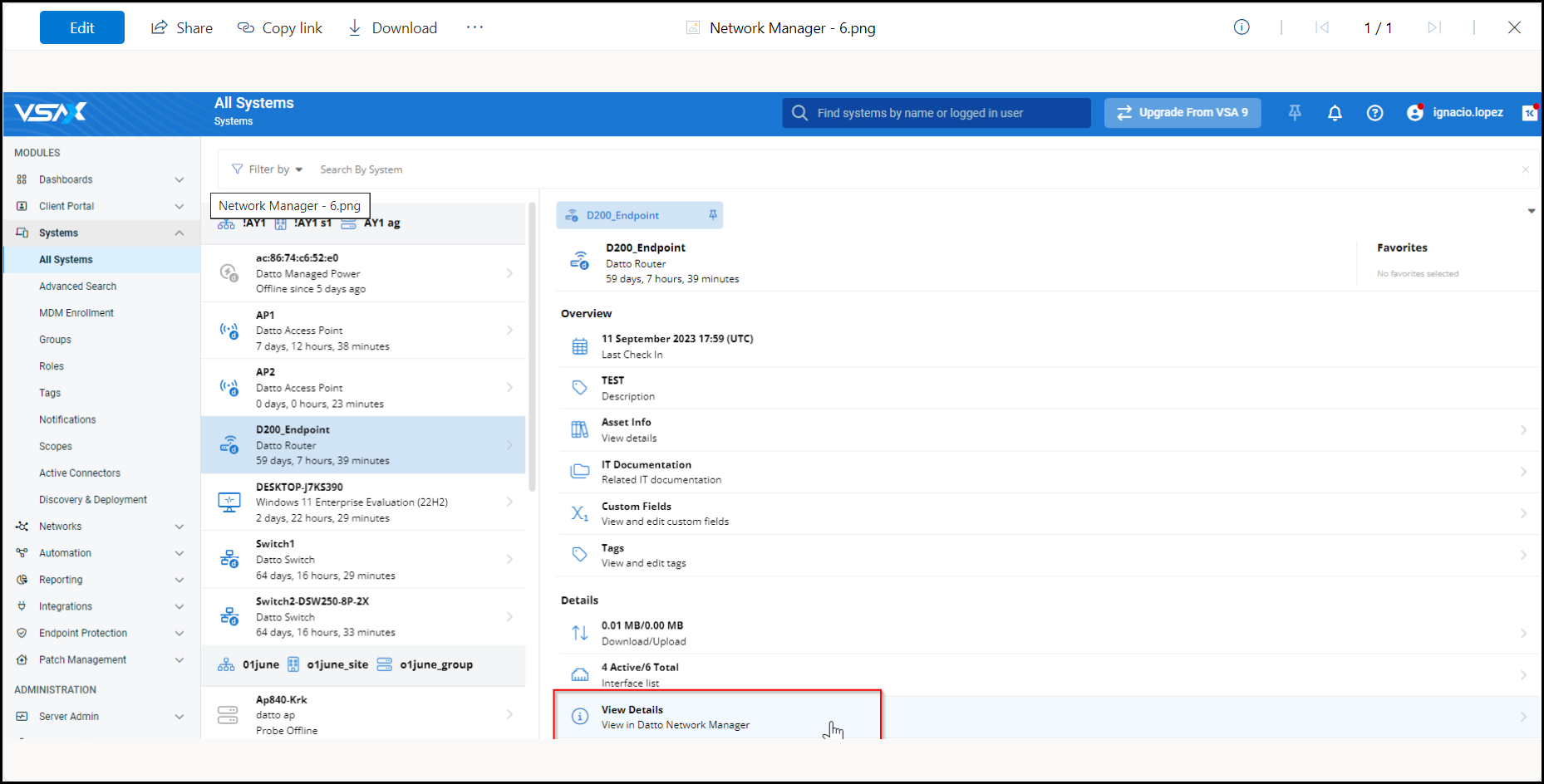Pin the D200_Endpoint tab
The height and width of the screenshot is (784, 1544).
point(712,215)
